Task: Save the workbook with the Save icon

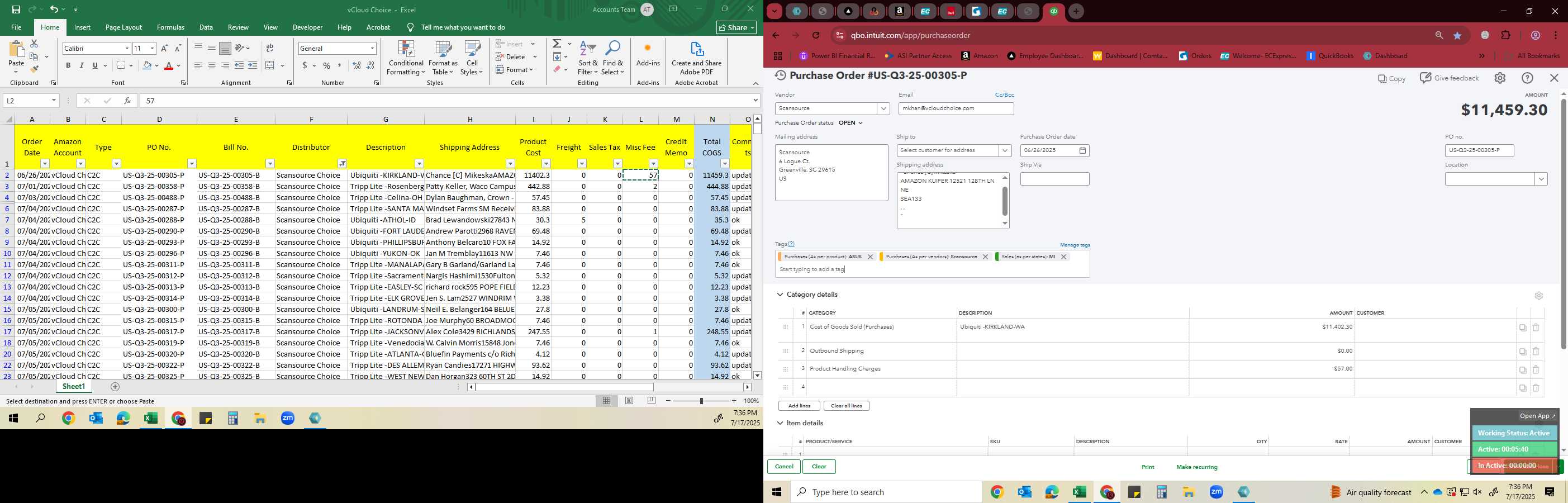Action: tap(16, 10)
